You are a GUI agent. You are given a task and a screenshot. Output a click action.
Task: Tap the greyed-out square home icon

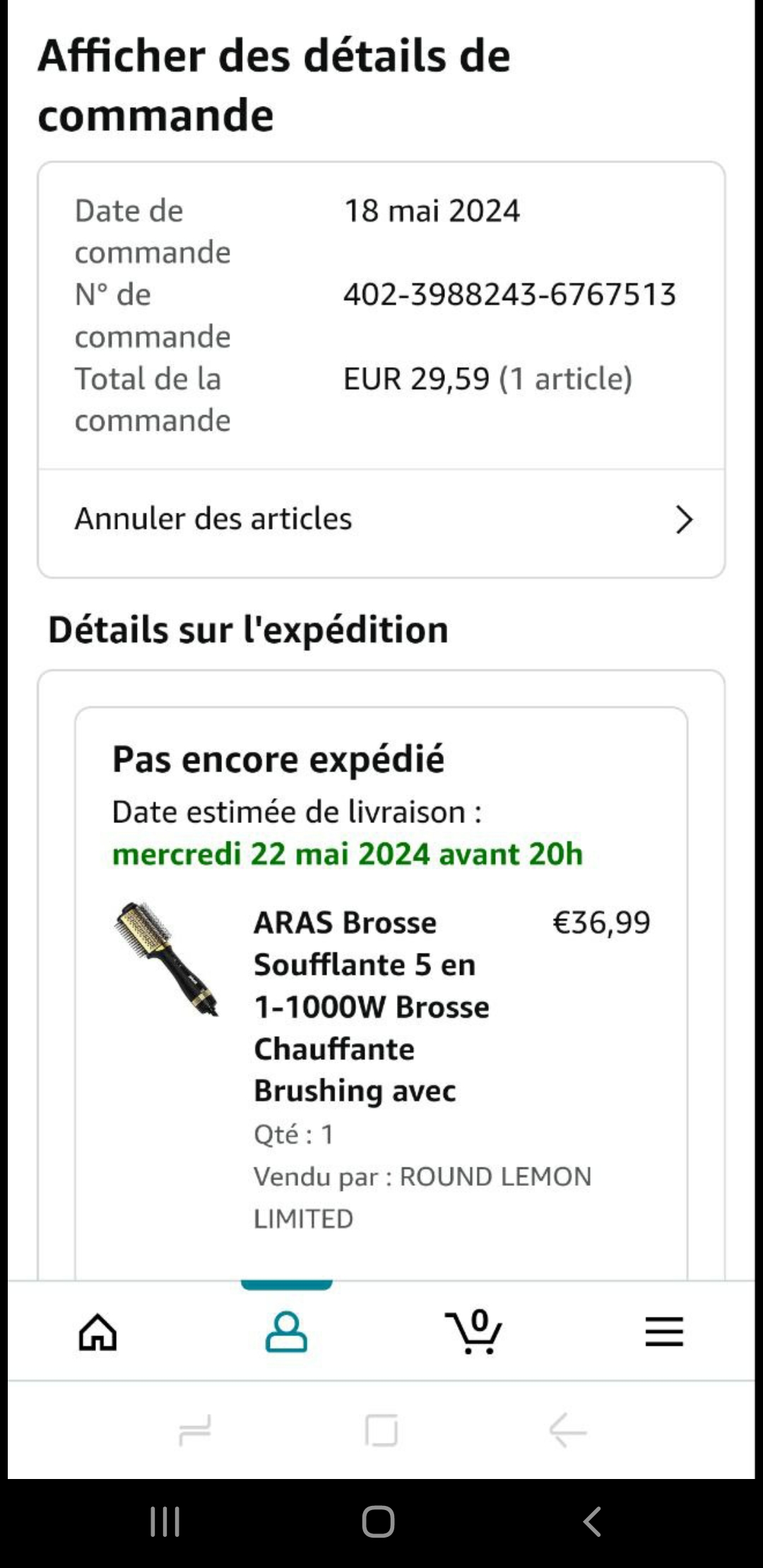tap(381, 1431)
